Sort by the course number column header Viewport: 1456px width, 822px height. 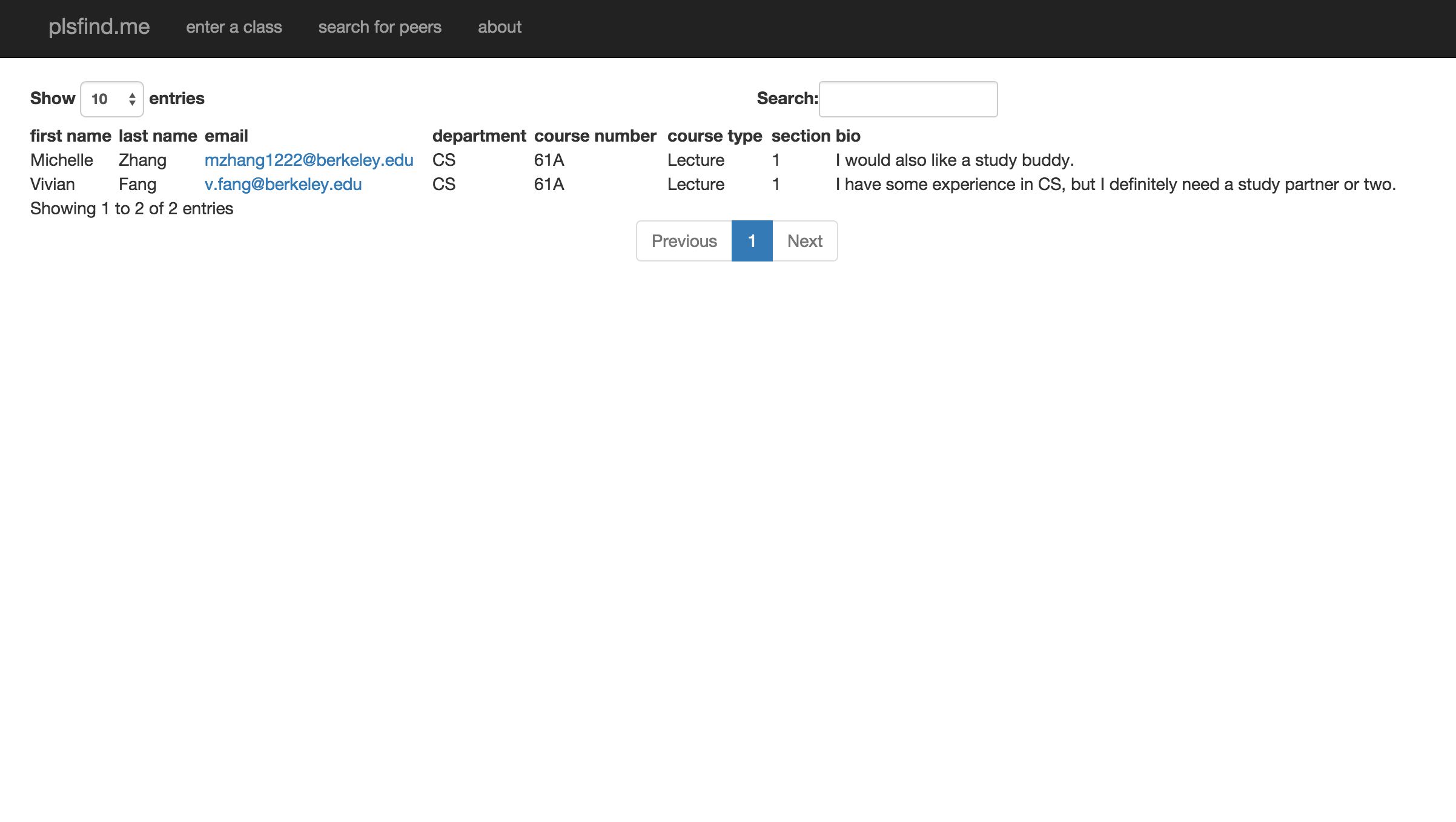[x=595, y=136]
